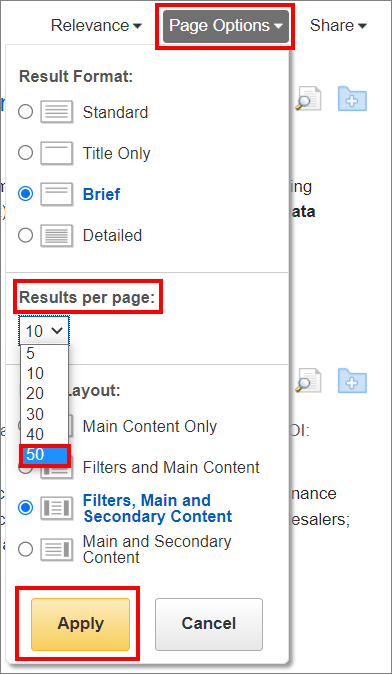Choose 50 in the results per page list
Image resolution: width=392 pixels, height=674 pixels.
[x=44, y=455]
